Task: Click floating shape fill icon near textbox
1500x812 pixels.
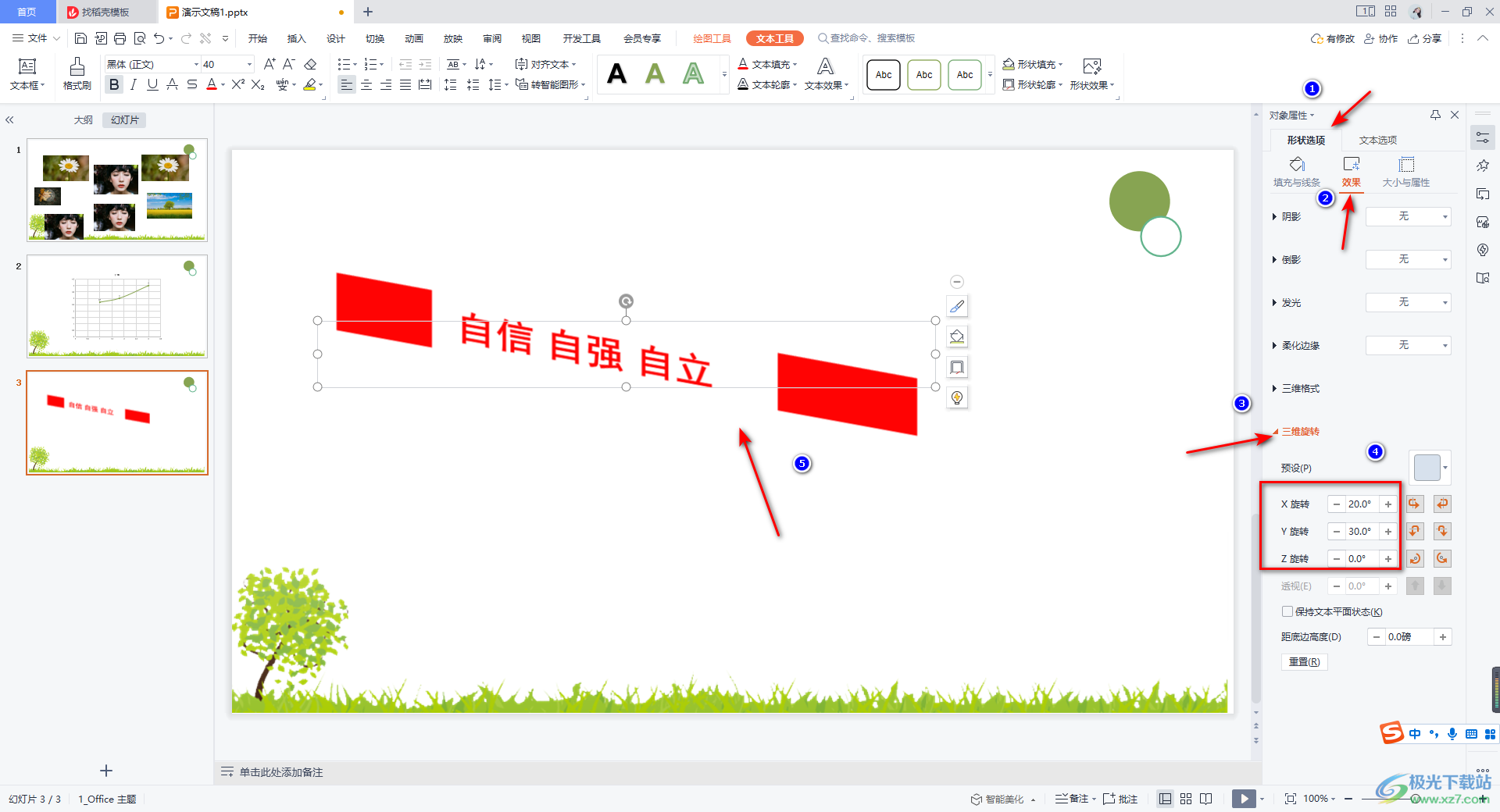Action: pyautogui.click(x=957, y=337)
